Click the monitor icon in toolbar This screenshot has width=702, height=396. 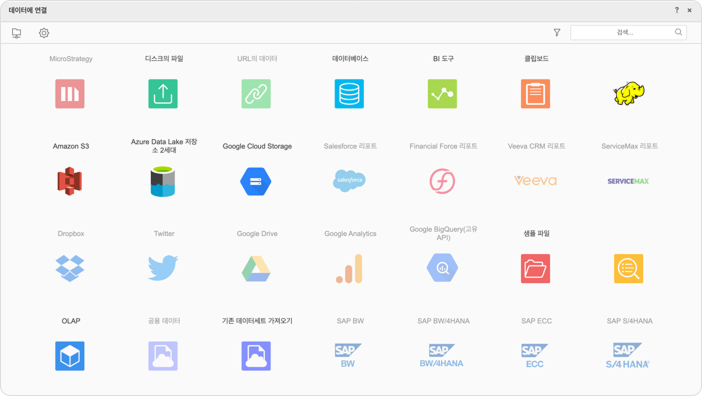pyautogui.click(x=17, y=33)
